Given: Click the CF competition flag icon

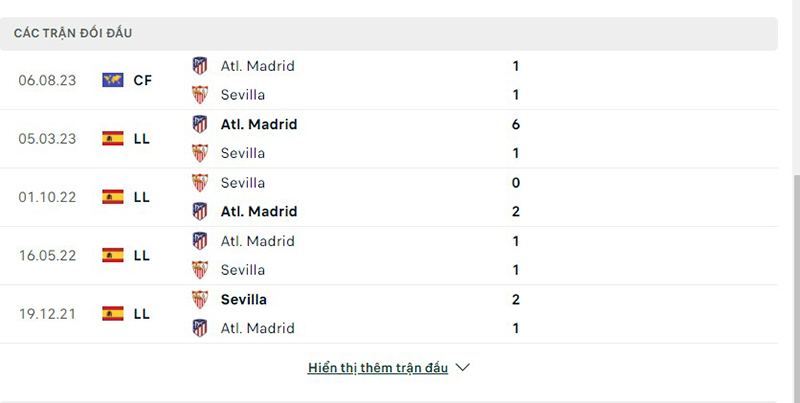Looking at the screenshot, I should tap(112, 80).
